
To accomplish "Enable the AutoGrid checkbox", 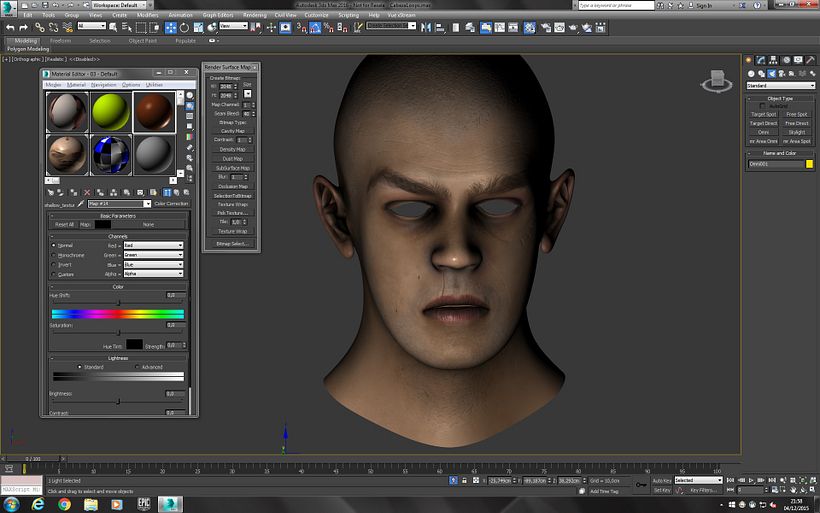I will (763, 105).
